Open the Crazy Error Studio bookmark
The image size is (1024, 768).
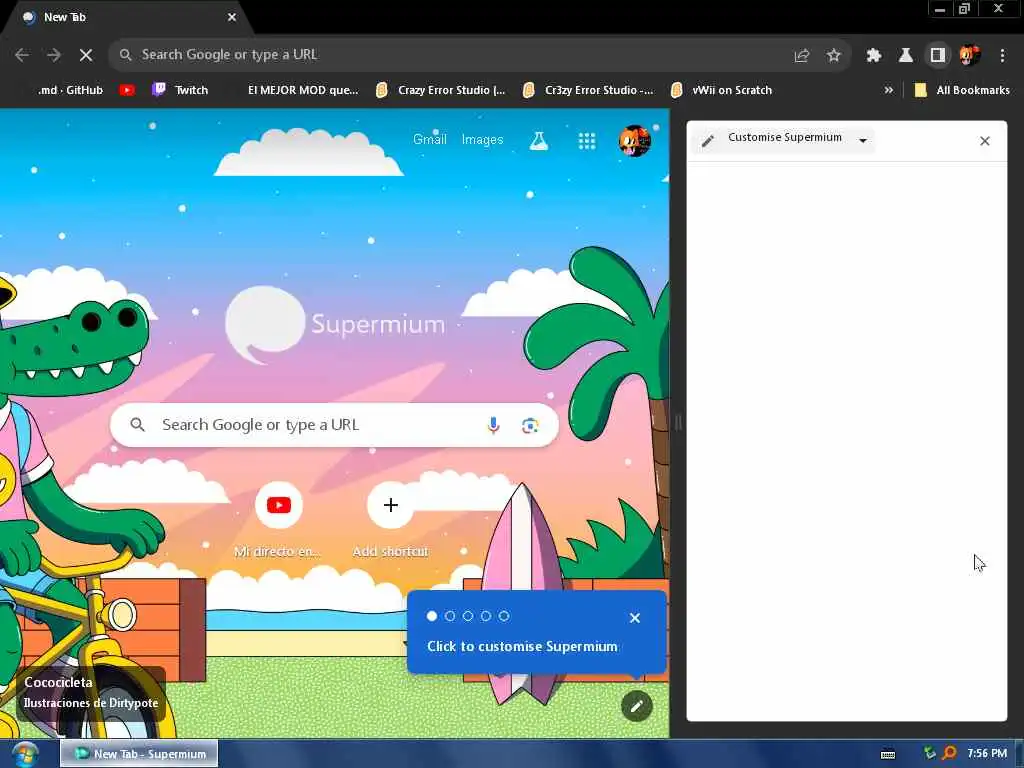[441, 90]
